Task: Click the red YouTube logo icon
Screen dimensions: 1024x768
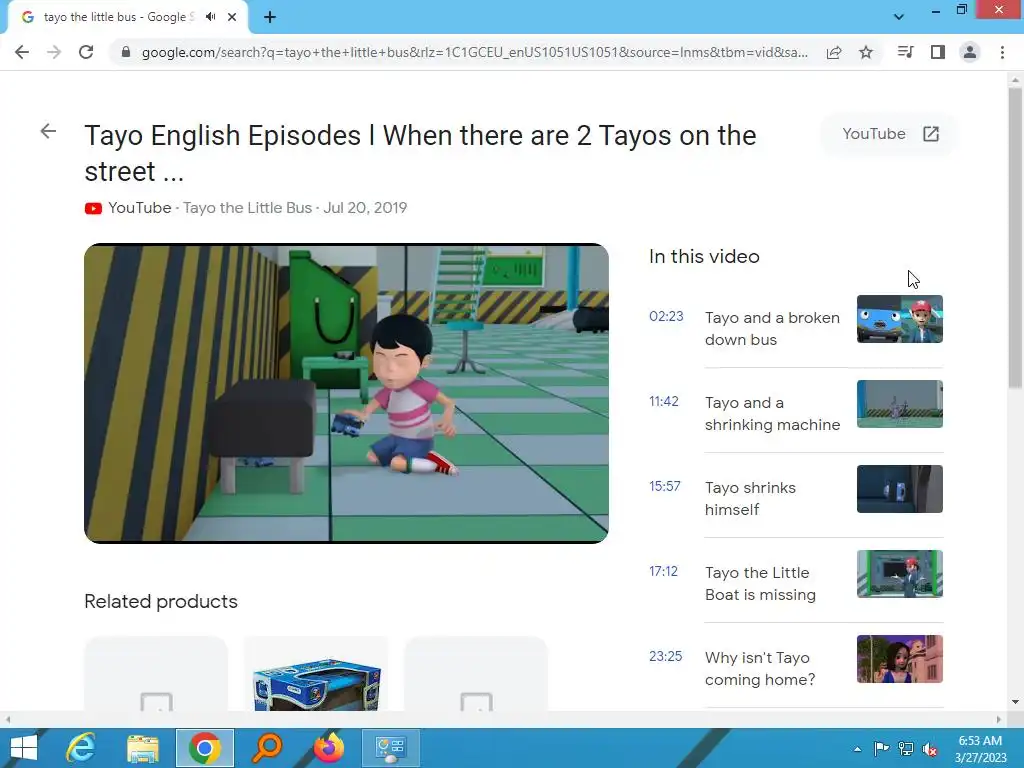Action: [x=93, y=208]
